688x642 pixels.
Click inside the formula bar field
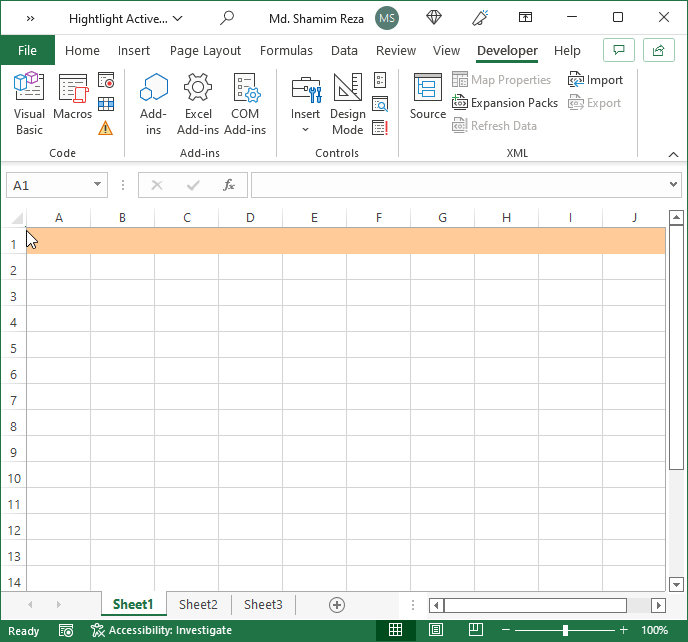tap(460, 185)
